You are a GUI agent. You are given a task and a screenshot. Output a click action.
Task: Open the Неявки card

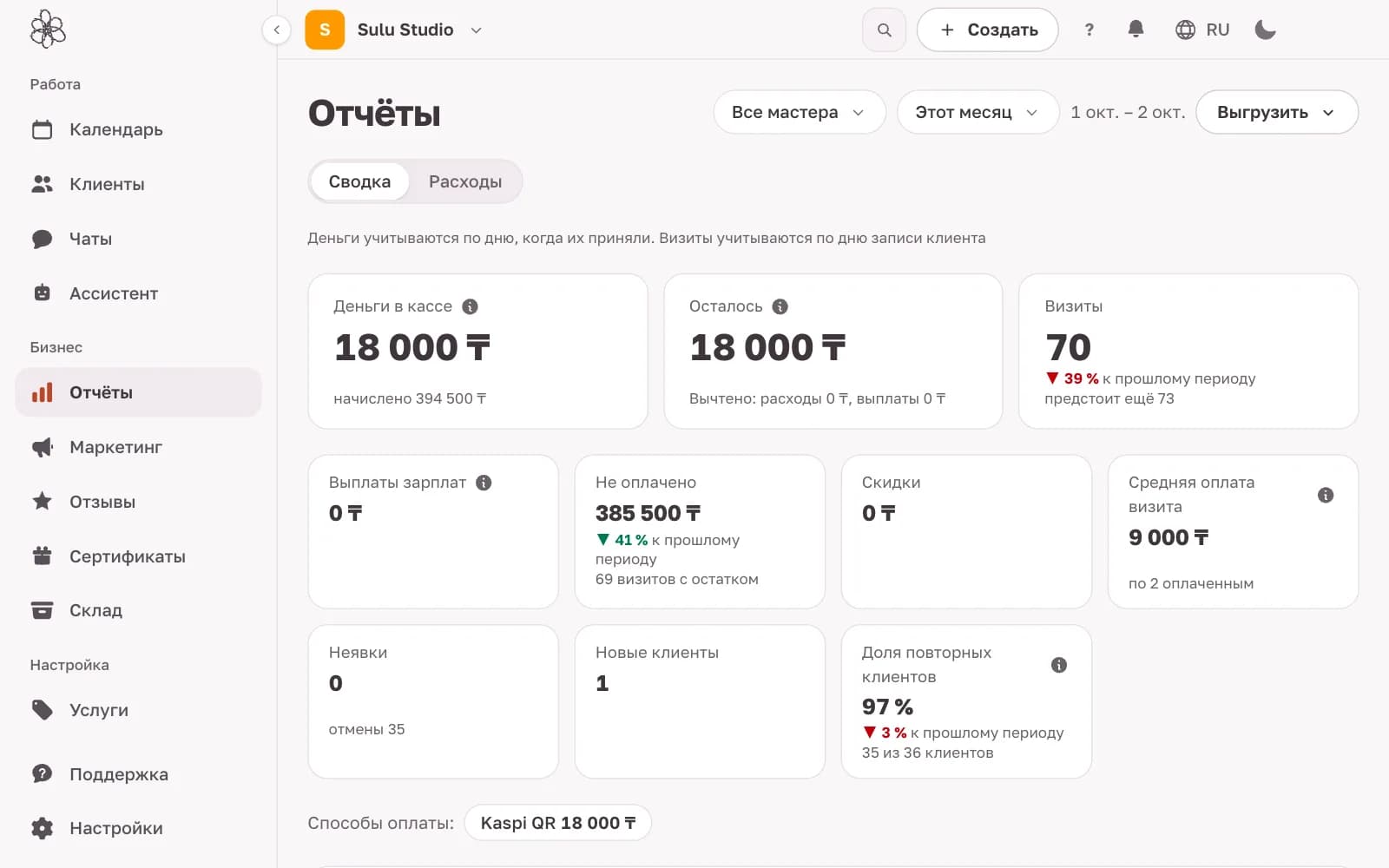tap(433, 701)
